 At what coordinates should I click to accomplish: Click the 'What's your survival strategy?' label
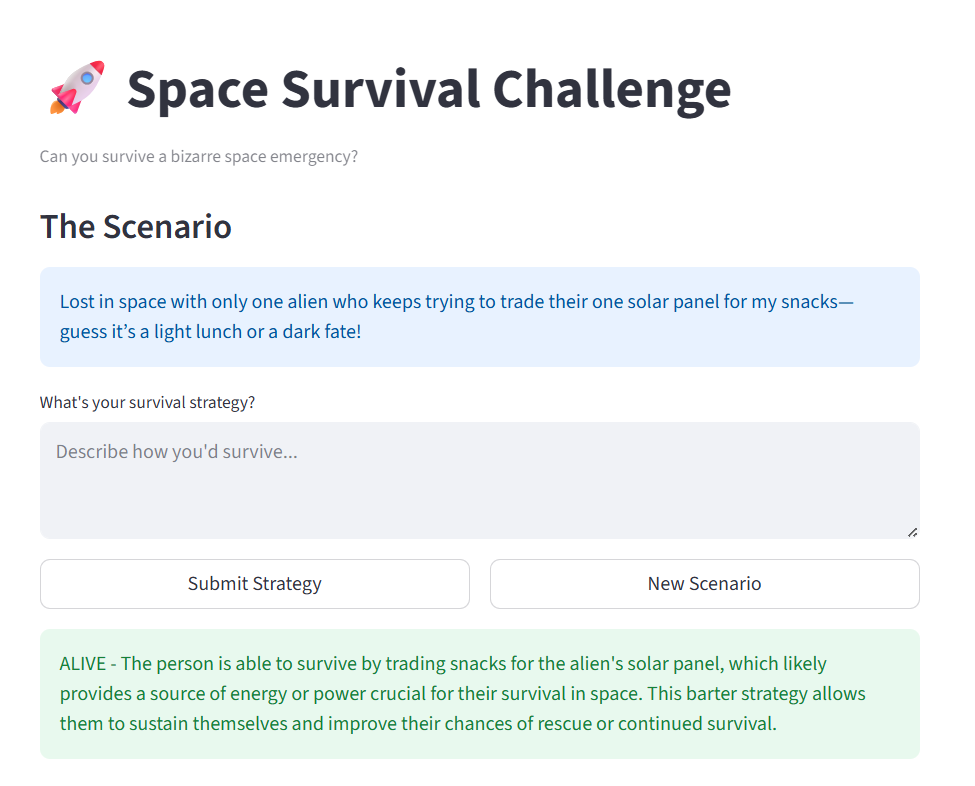(147, 402)
